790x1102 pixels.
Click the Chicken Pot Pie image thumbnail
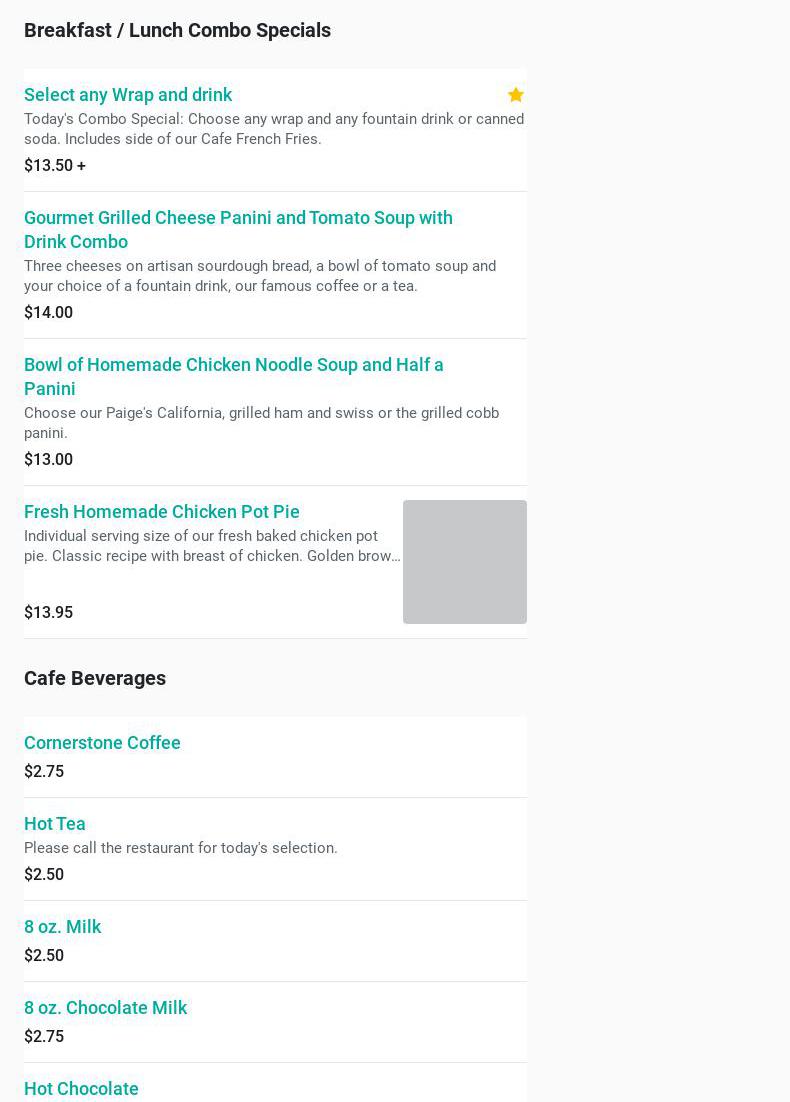coord(464,562)
